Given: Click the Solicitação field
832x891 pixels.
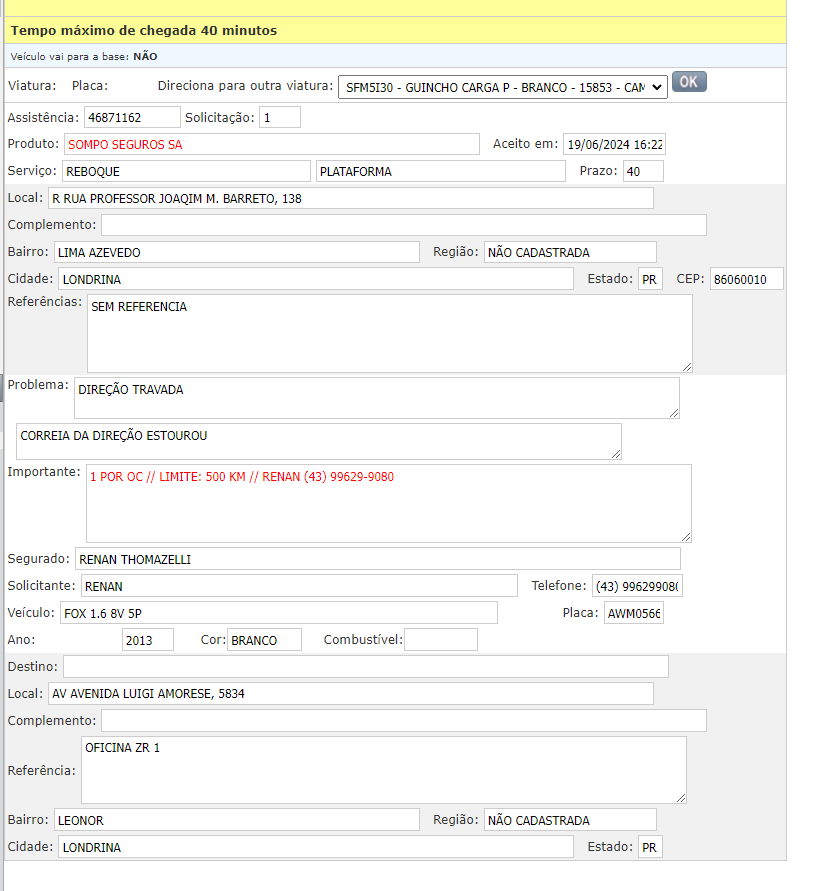Looking at the screenshot, I should [x=280, y=118].
